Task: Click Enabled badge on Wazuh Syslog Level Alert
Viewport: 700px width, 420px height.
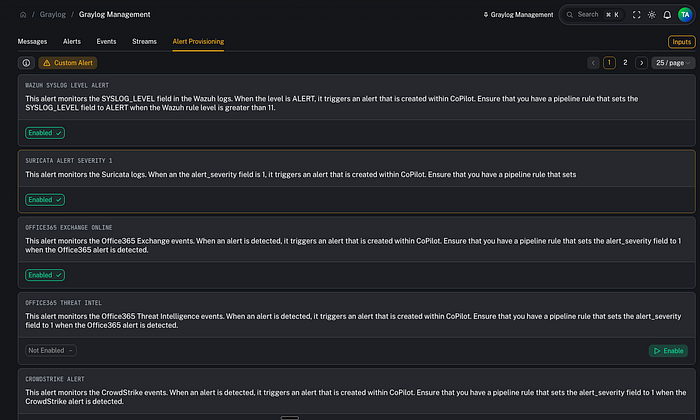Action: click(45, 133)
